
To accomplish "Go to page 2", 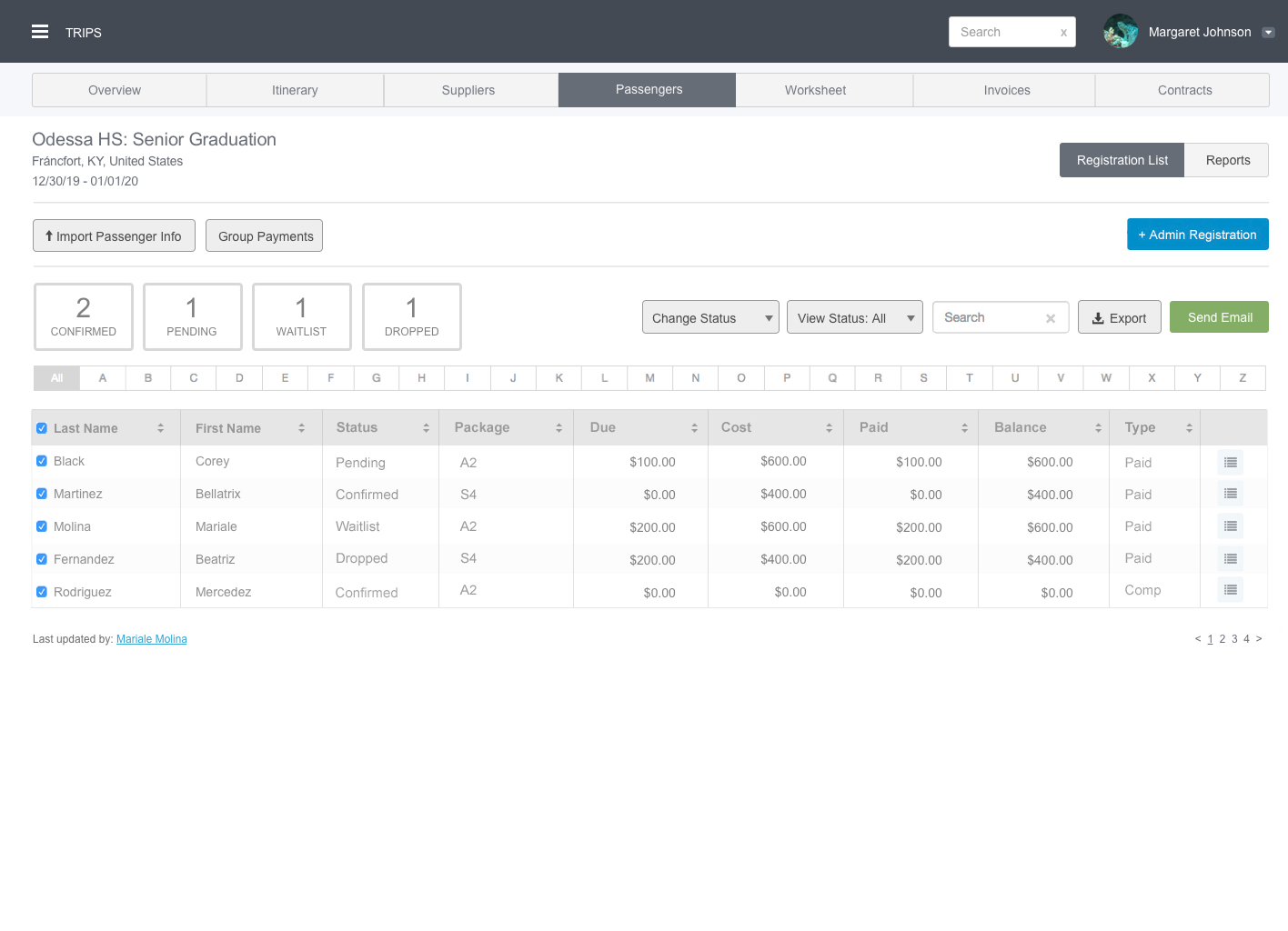I will (1223, 639).
